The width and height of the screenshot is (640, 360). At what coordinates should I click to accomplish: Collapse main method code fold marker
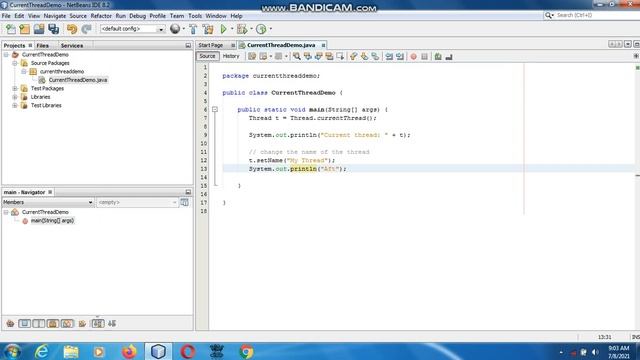pyautogui.click(x=215, y=109)
